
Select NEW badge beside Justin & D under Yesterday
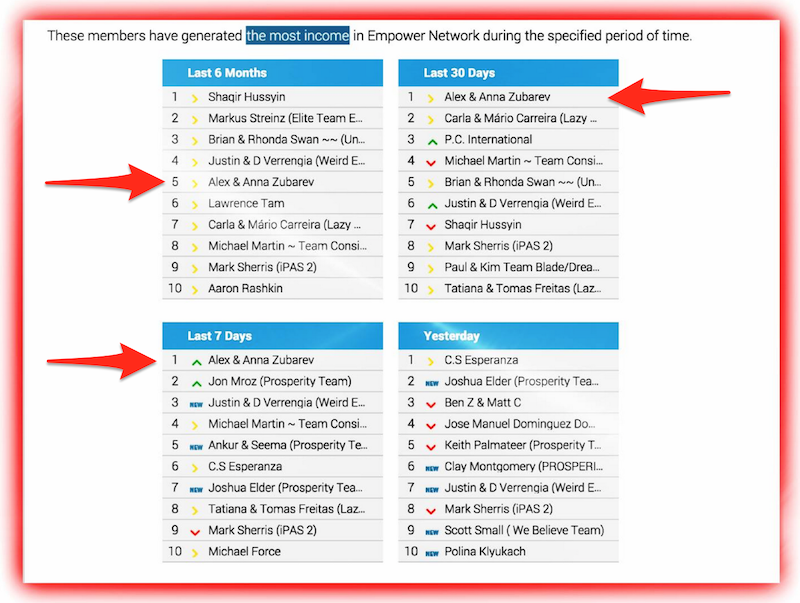click(x=432, y=490)
